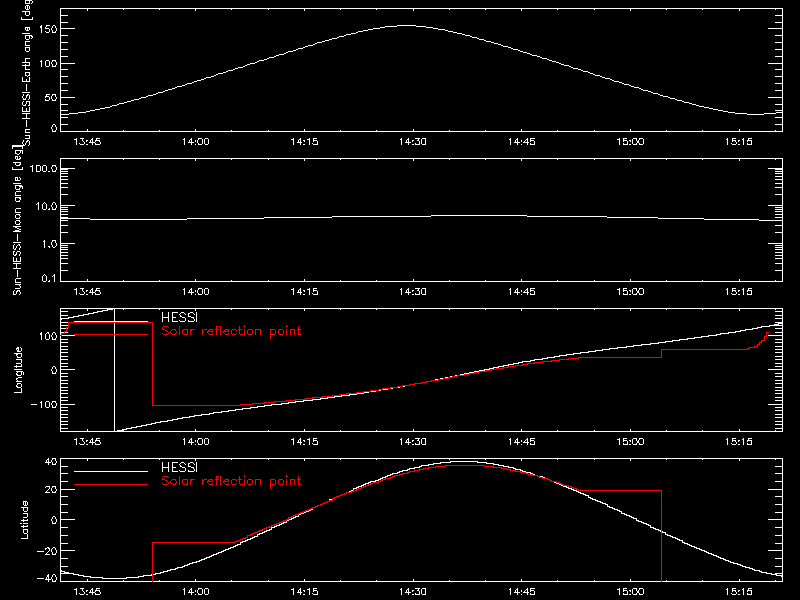Screen dimensions: 800x600
Task: Click the -40 tick on Latitude axis
Action: point(47,579)
